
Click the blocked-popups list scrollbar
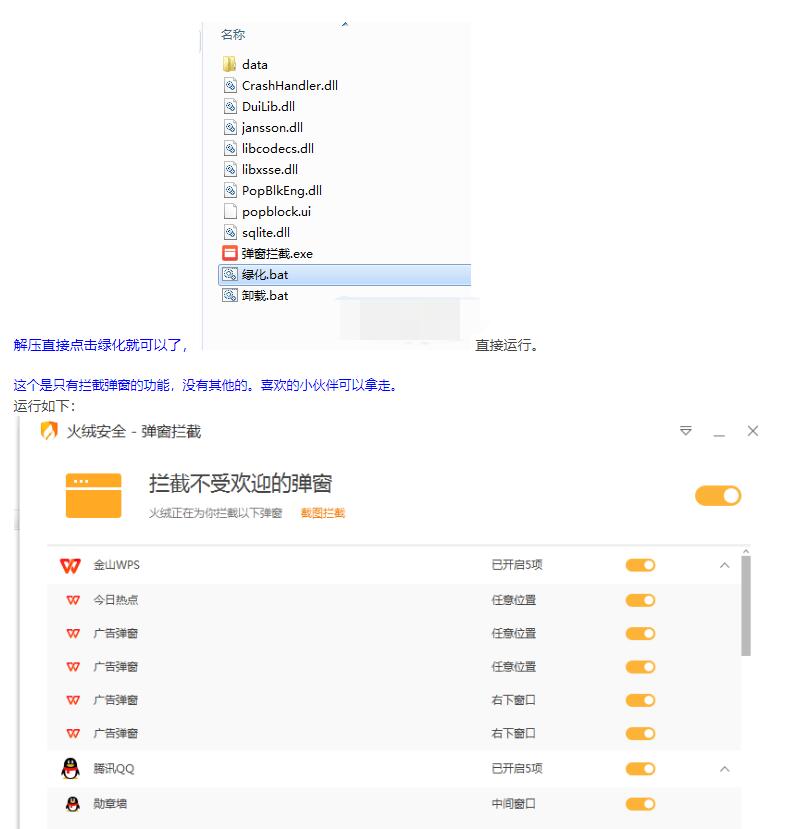pos(746,606)
